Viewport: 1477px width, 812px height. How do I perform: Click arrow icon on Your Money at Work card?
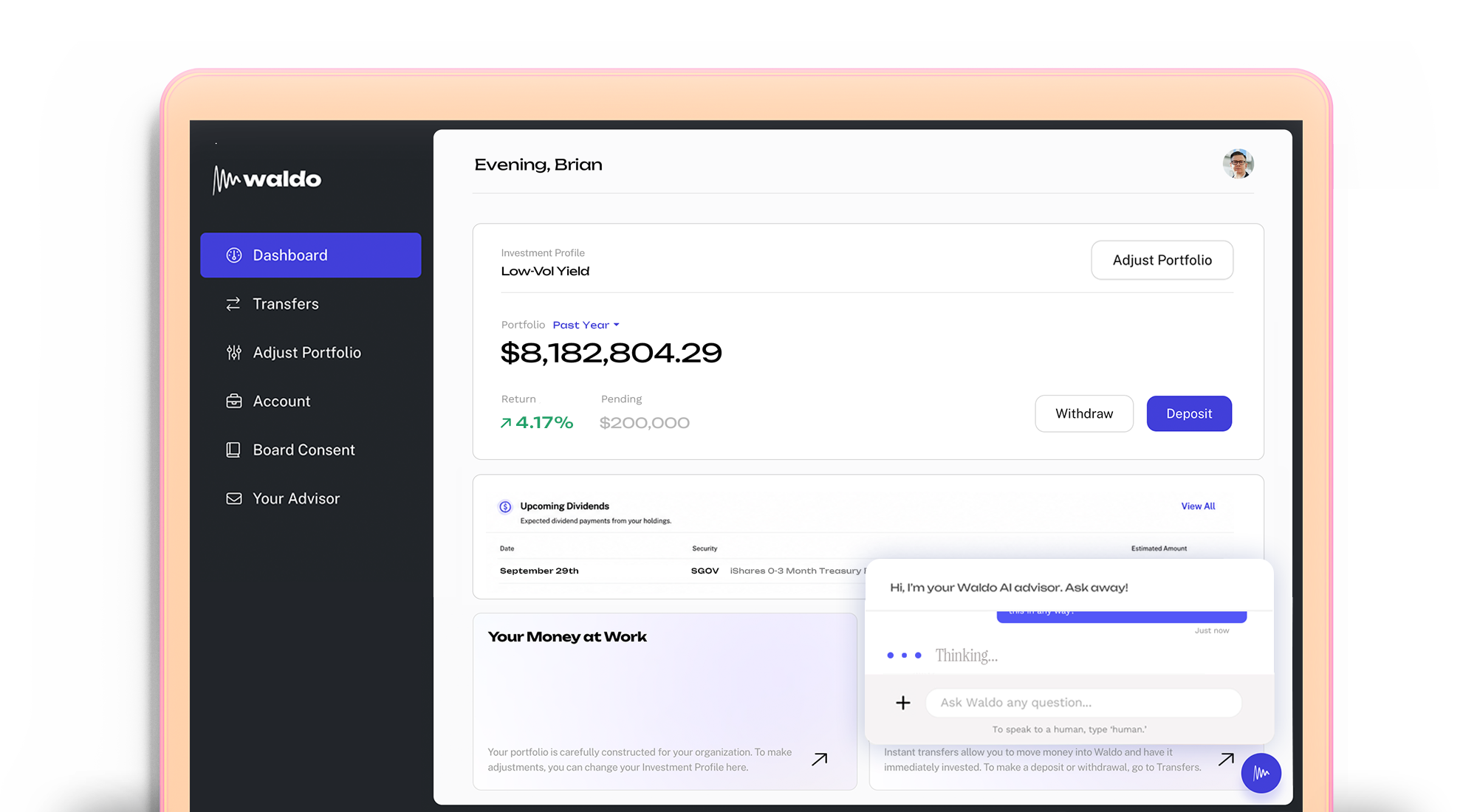820,759
